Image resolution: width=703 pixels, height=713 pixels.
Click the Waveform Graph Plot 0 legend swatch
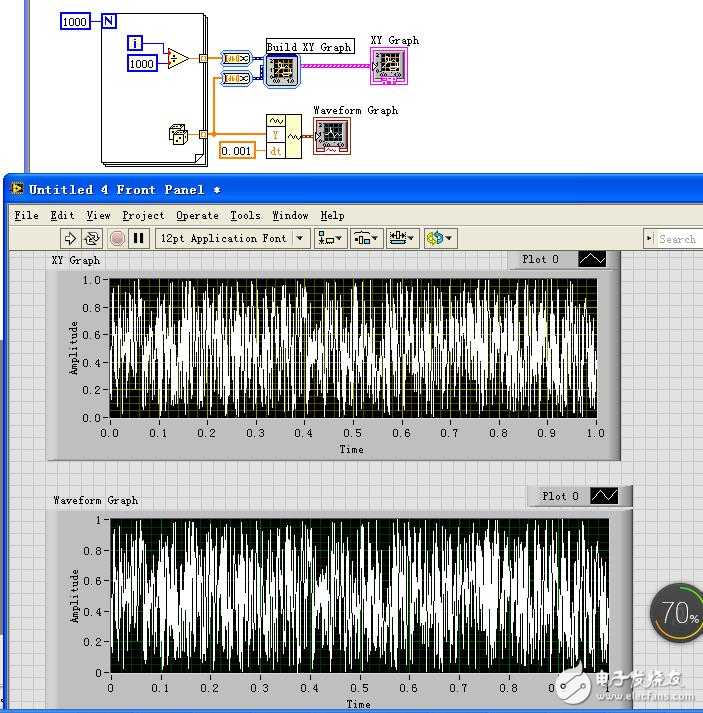[604, 496]
